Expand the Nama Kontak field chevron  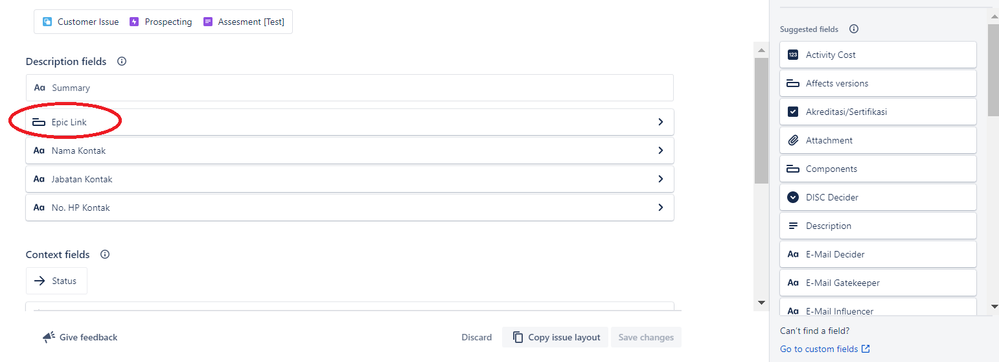tap(661, 151)
